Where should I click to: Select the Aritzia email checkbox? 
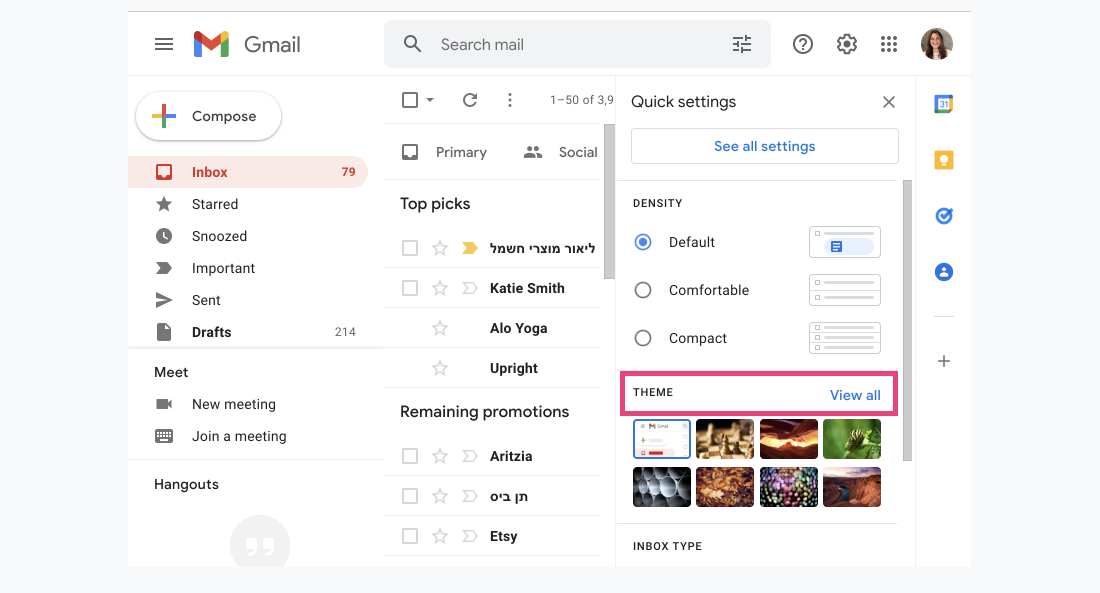tap(410, 456)
